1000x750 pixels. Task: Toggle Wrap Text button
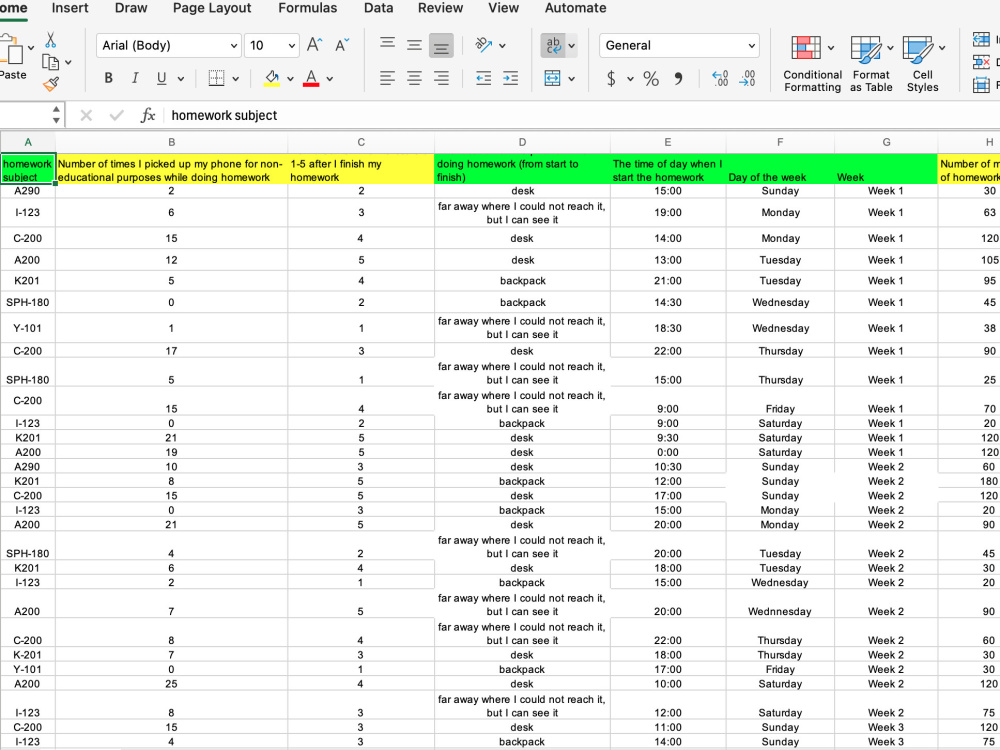[x=552, y=45]
